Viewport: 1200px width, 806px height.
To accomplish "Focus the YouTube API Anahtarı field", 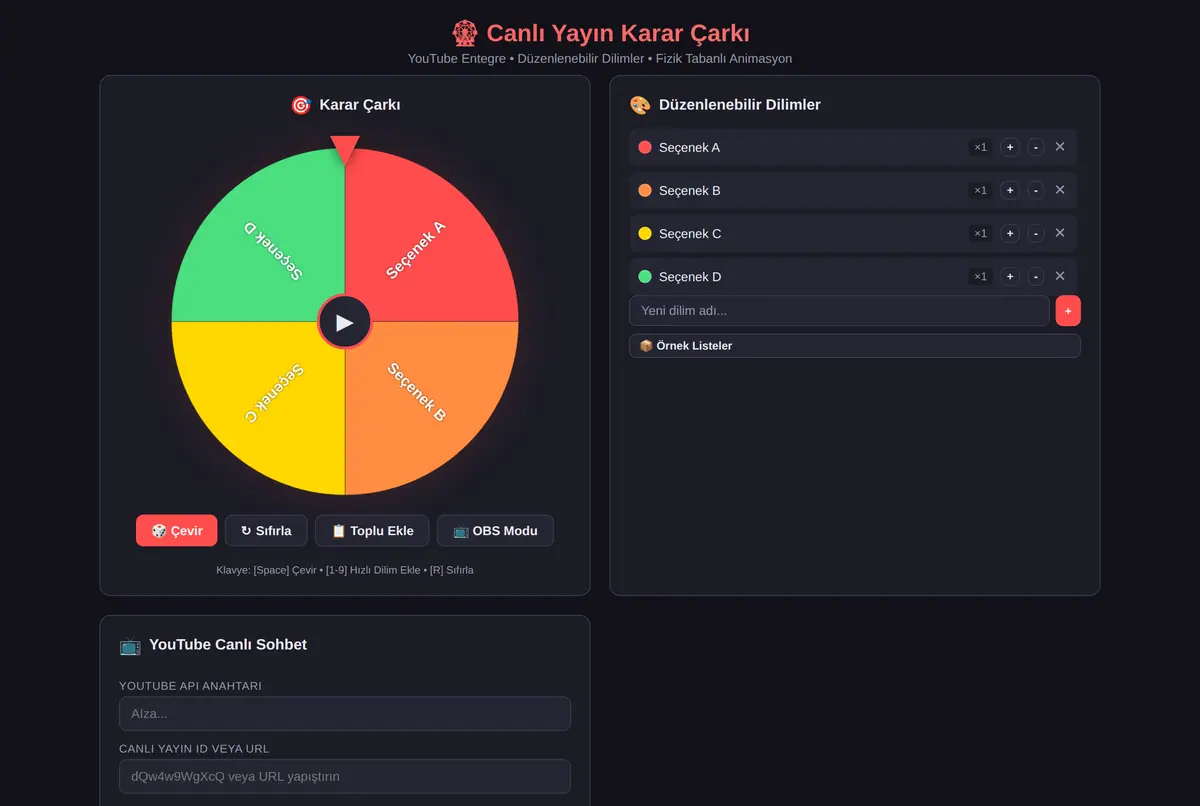I will pyautogui.click(x=345, y=714).
